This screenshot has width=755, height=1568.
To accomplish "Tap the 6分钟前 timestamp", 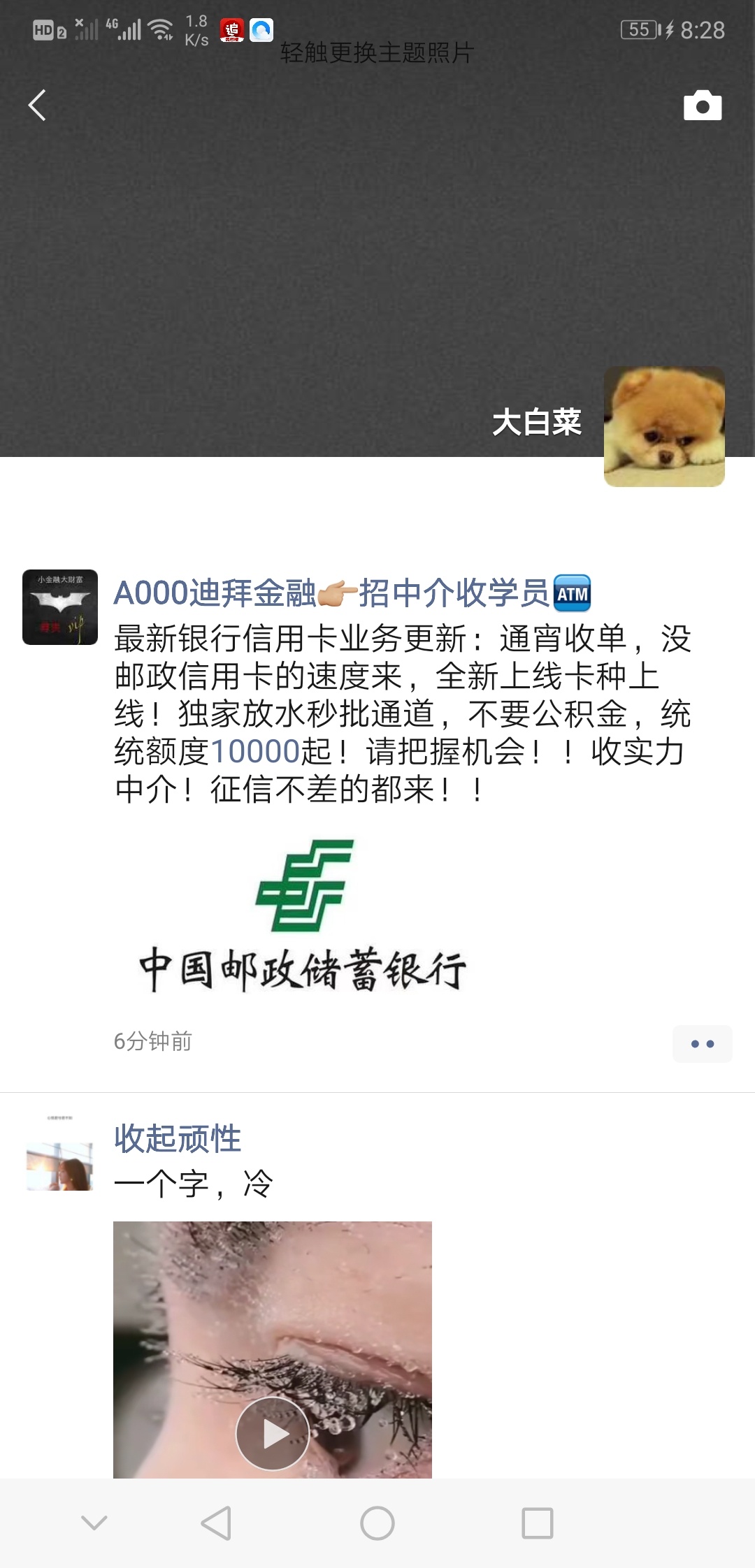I will coord(153,1041).
